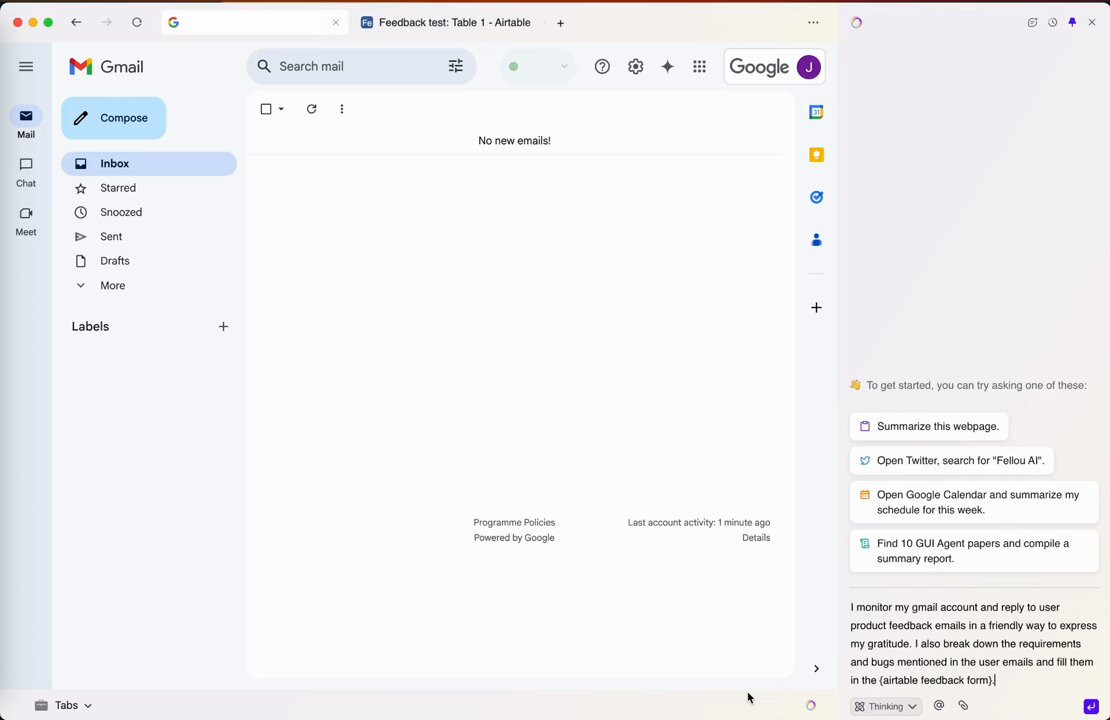1110x720 pixels.
Task: Open the Thinking mode dropdown
Action: (886, 706)
